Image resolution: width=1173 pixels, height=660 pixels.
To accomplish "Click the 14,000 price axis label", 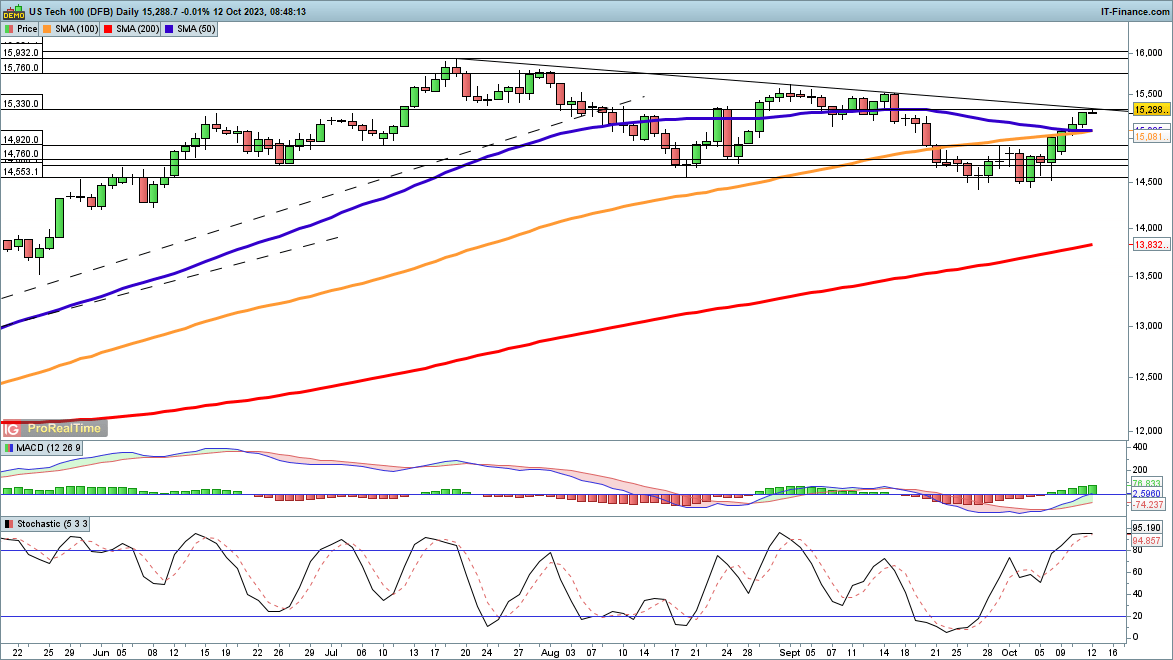I will pyautogui.click(x=1148, y=227).
